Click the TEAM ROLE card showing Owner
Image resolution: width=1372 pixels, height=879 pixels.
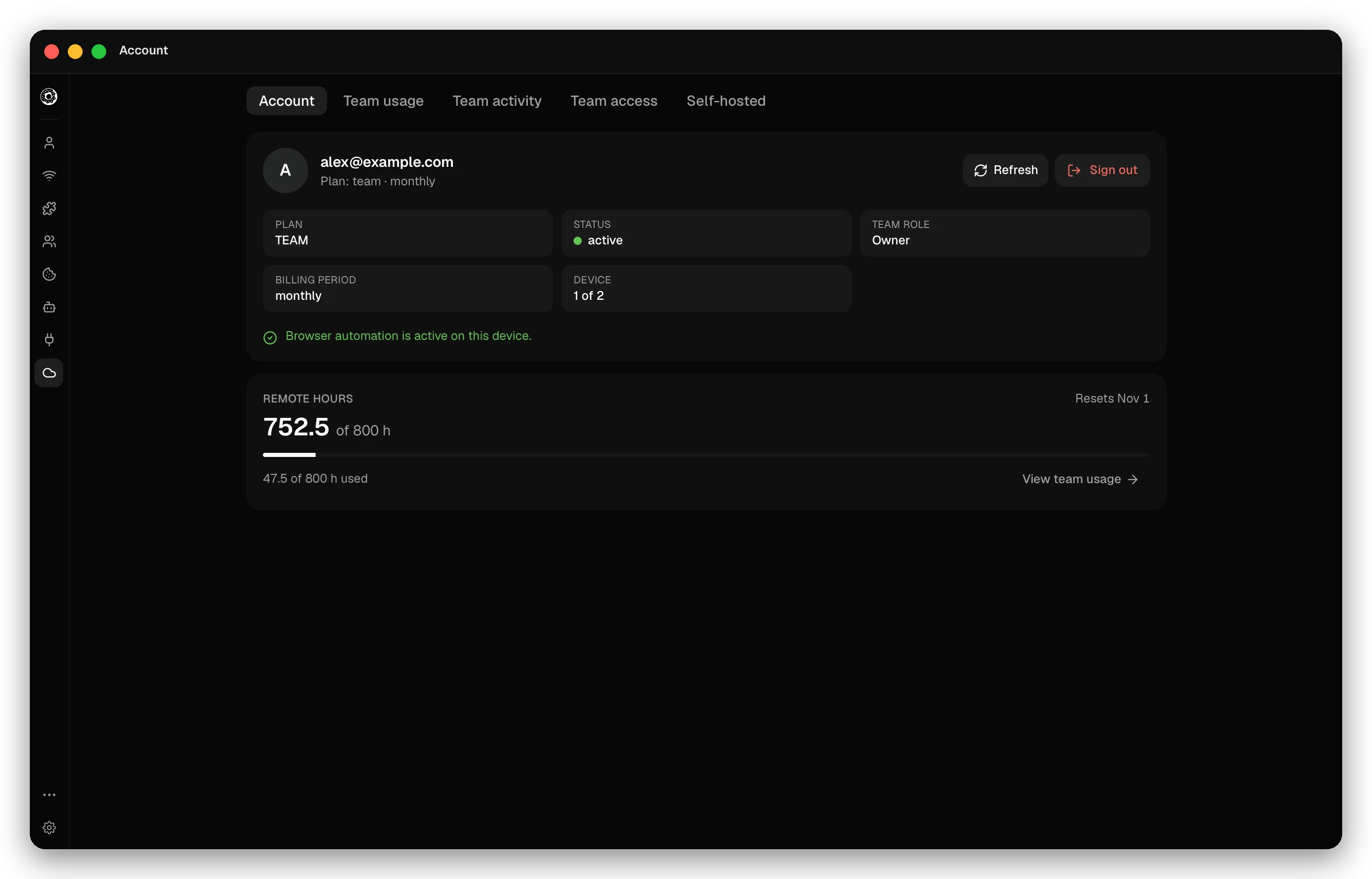coord(1004,233)
